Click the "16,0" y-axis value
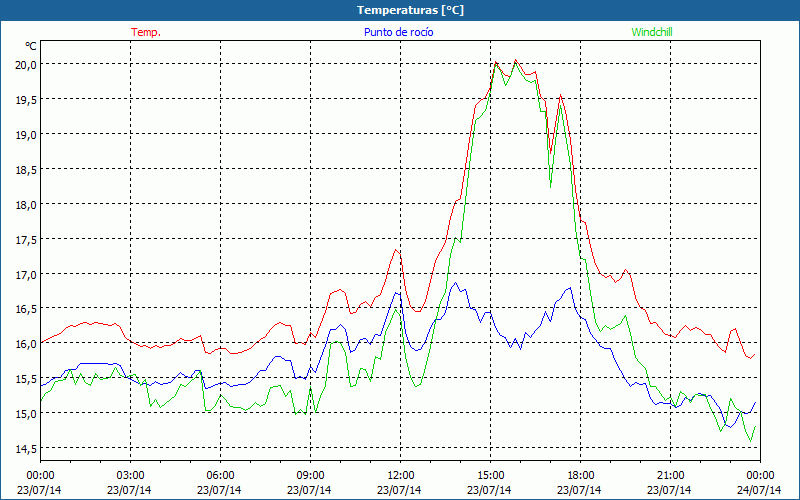The image size is (800, 500). click(27, 343)
